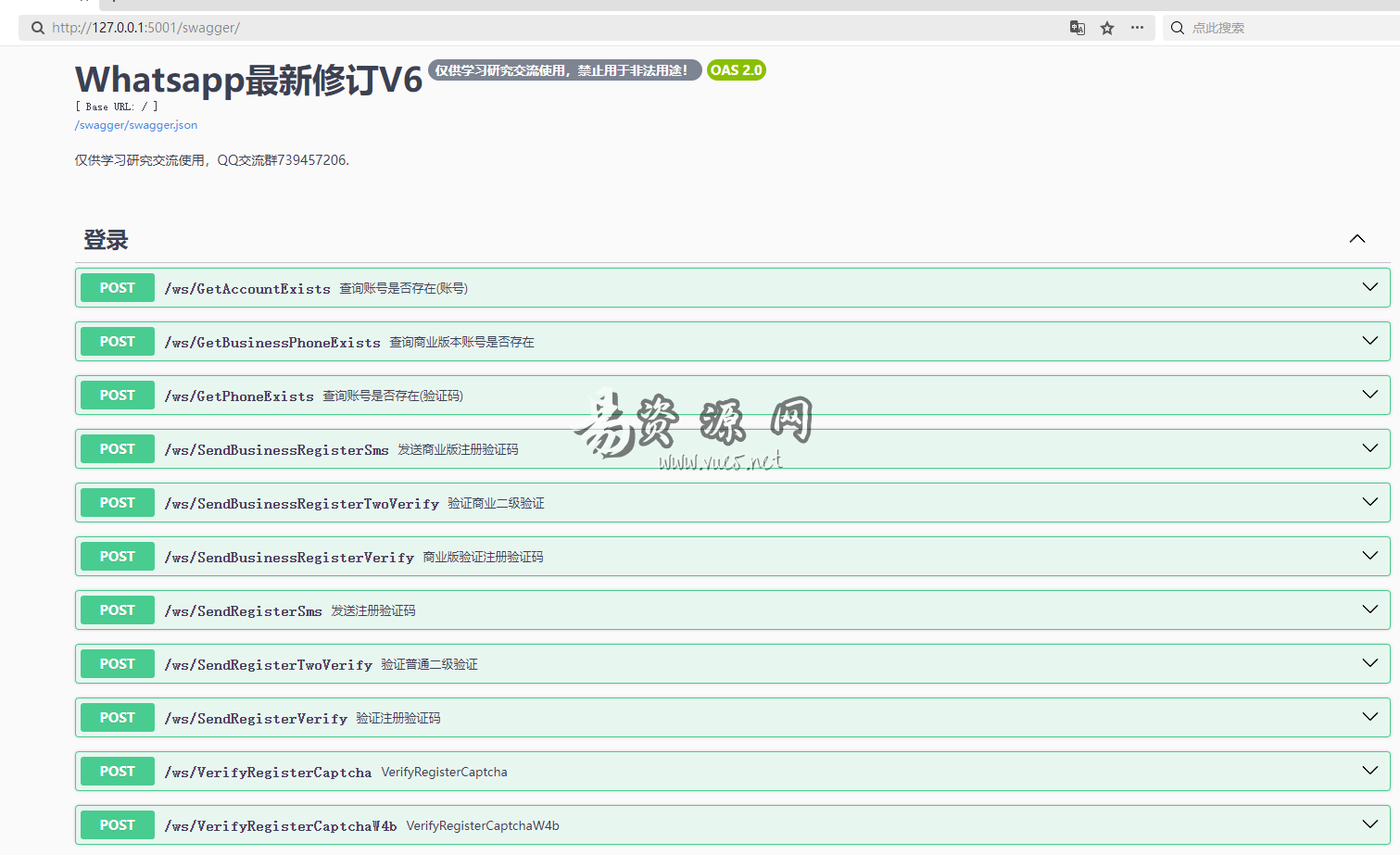Bookmark the page with the star icon
This screenshot has height=855, width=1400.
pos(1107,28)
